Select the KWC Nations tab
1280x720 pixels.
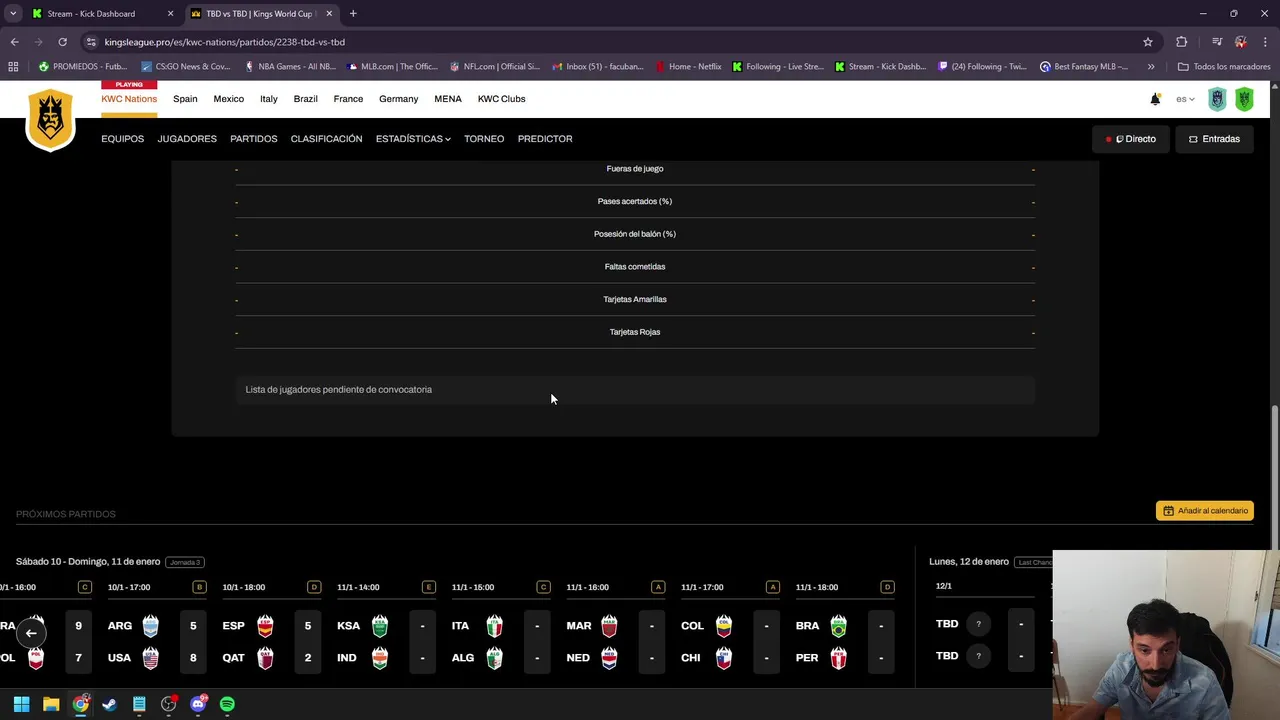tap(129, 99)
